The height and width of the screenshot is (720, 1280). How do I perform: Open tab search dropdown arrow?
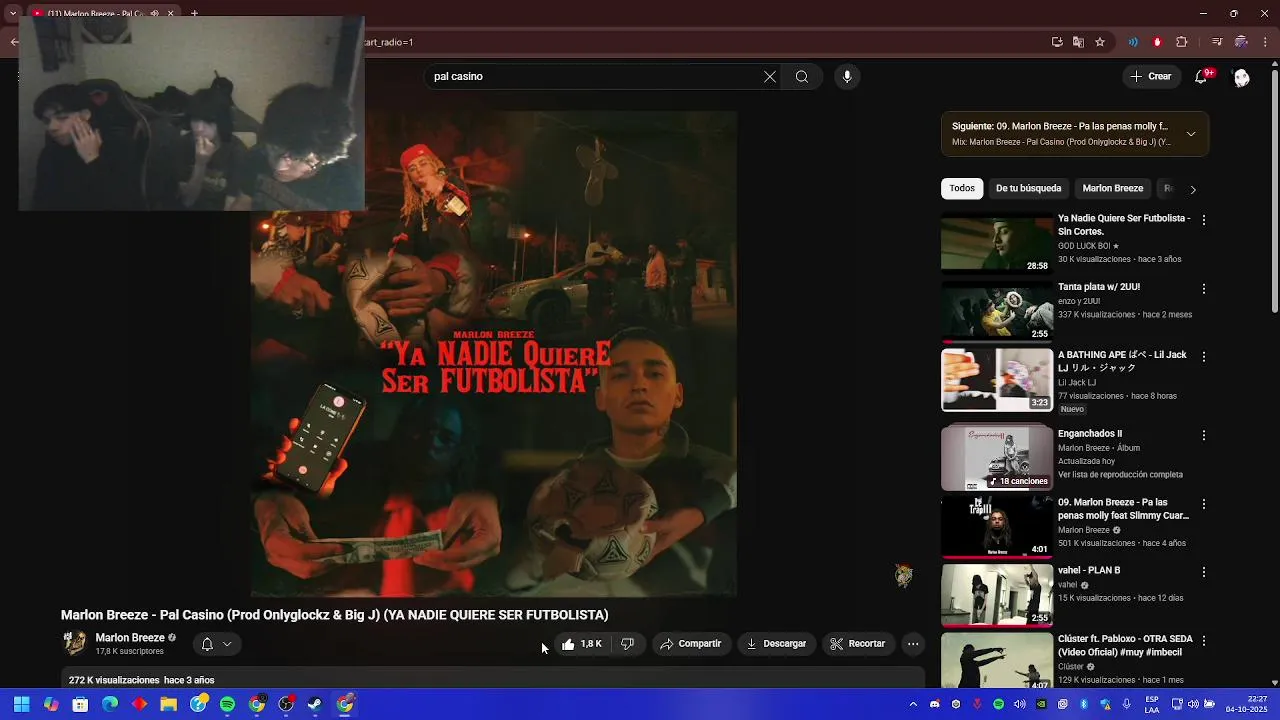[x=12, y=13]
